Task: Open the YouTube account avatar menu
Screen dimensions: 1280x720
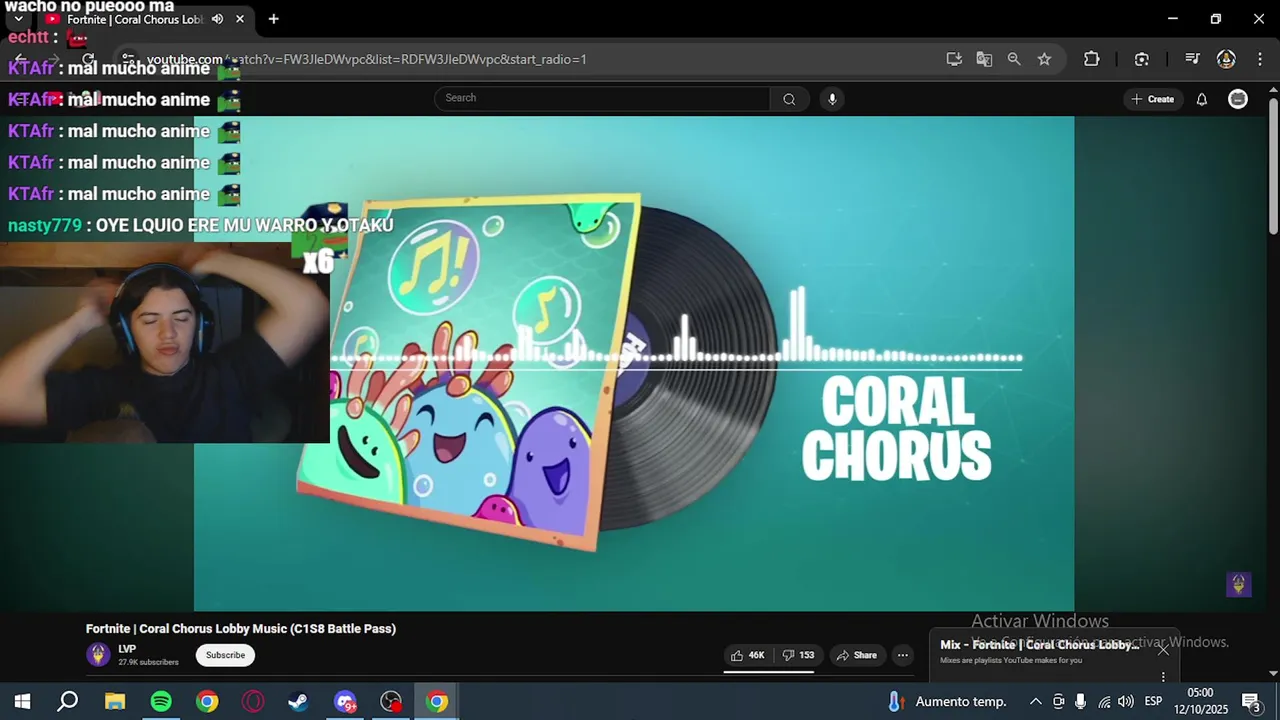Action: click(x=1238, y=99)
